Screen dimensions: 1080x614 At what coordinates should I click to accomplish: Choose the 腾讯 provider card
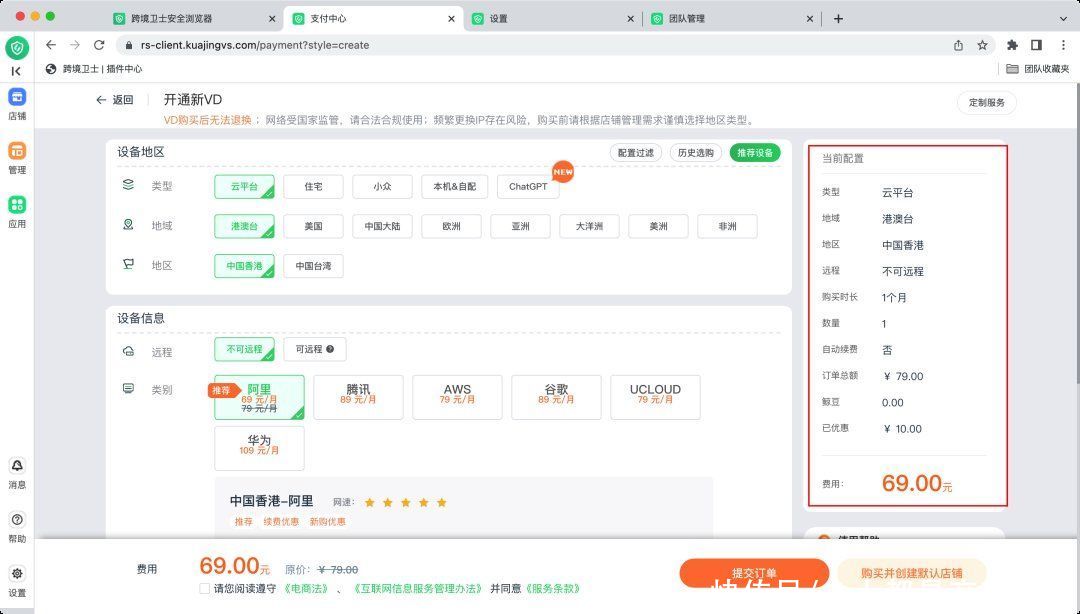point(358,397)
